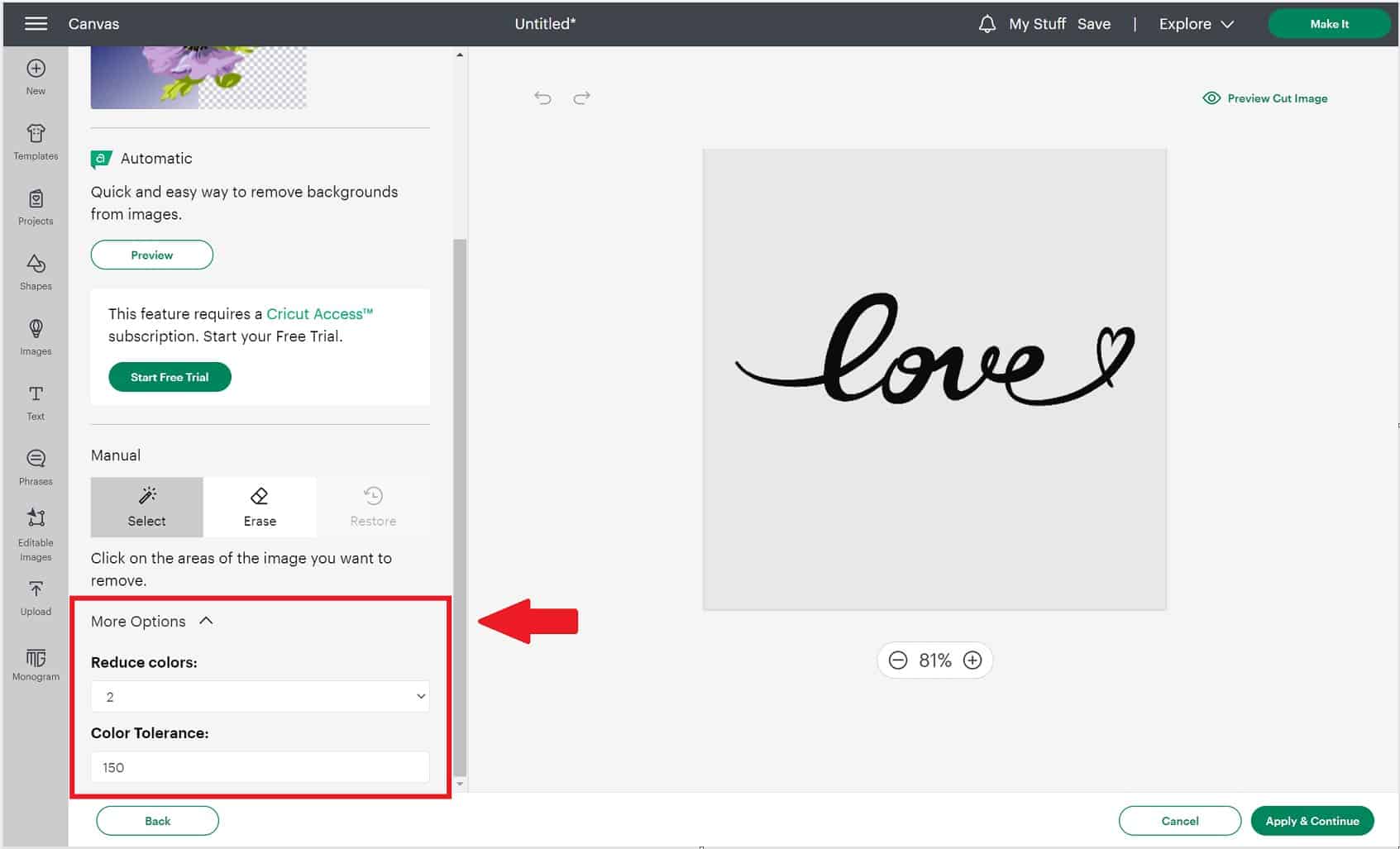Screen dimensions: 1400x849
Task: Switch to the Erase tool
Action: [x=260, y=506]
